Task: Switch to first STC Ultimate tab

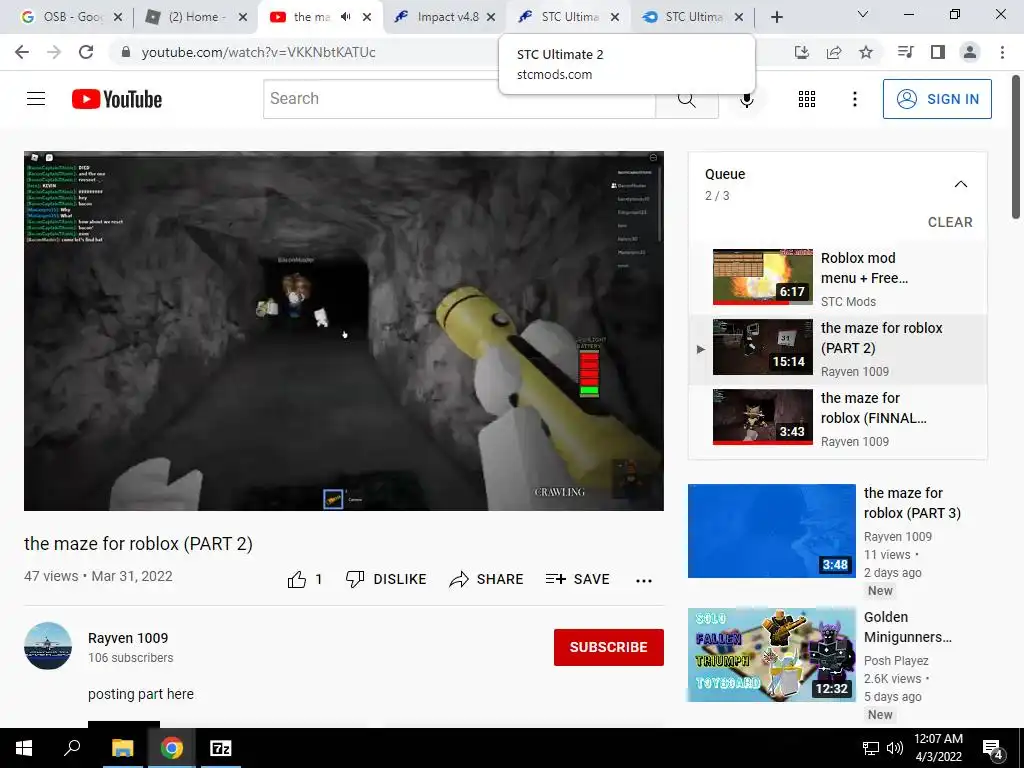Action: coord(567,17)
